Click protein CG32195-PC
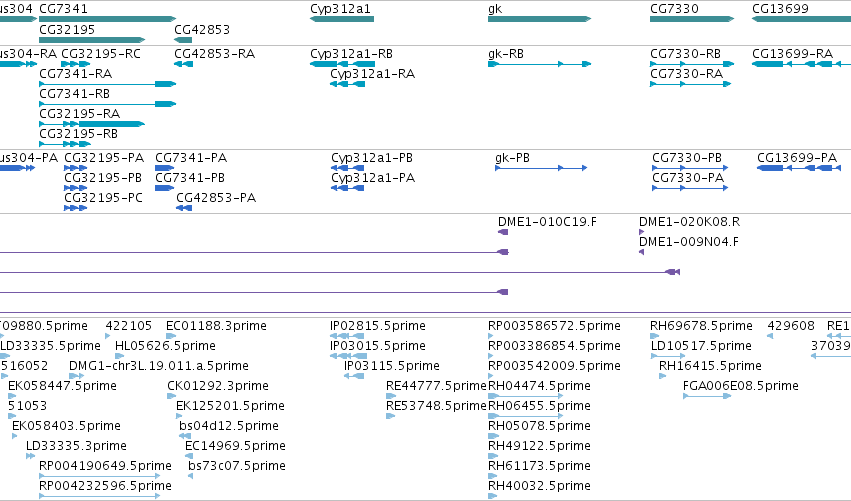 [75, 208]
